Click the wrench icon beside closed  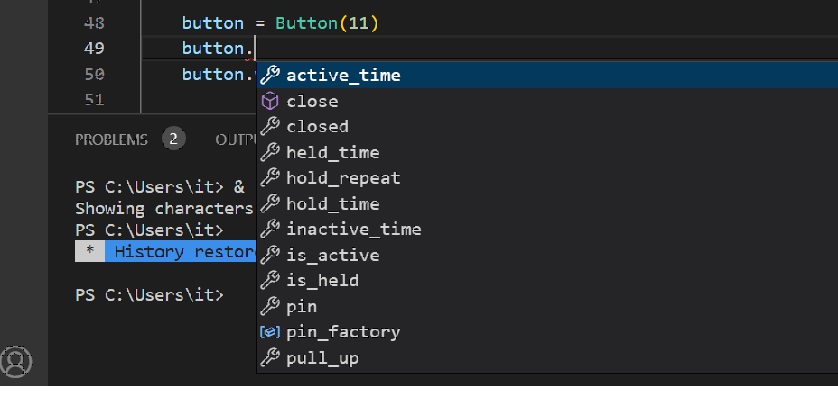tap(270, 126)
